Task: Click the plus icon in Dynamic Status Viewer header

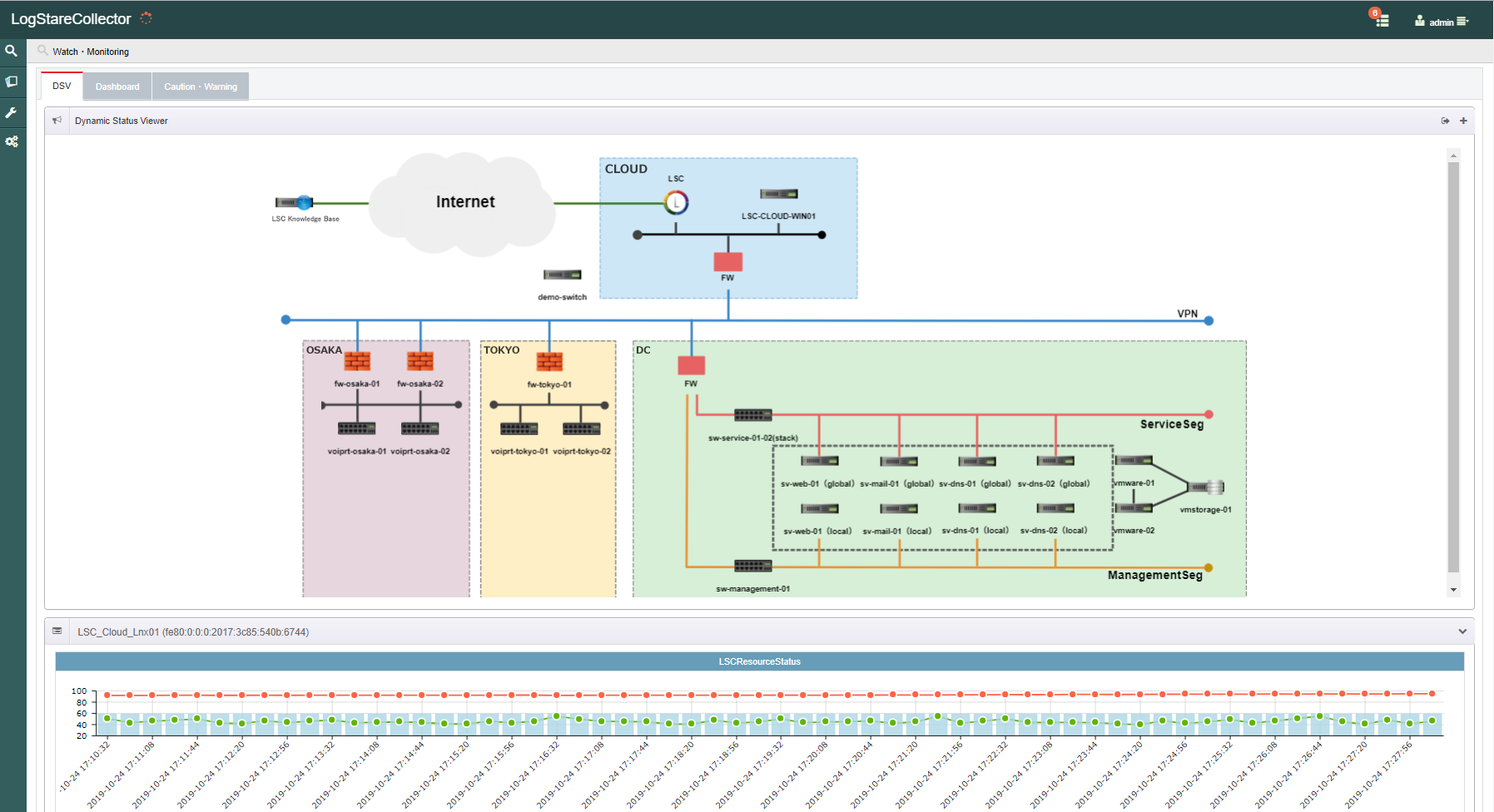Action: (x=1463, y=121)
